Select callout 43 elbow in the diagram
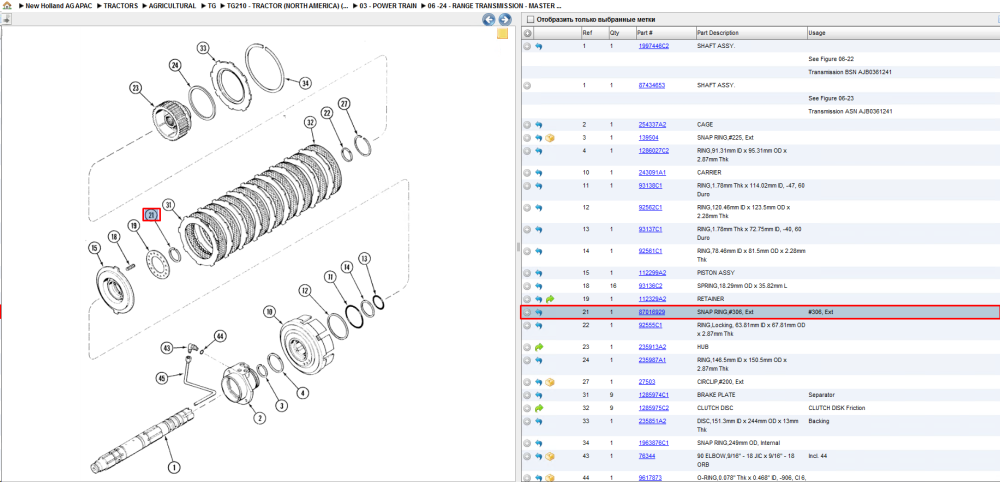Viewport: 1000px width, 482px height. click(167, 348)
